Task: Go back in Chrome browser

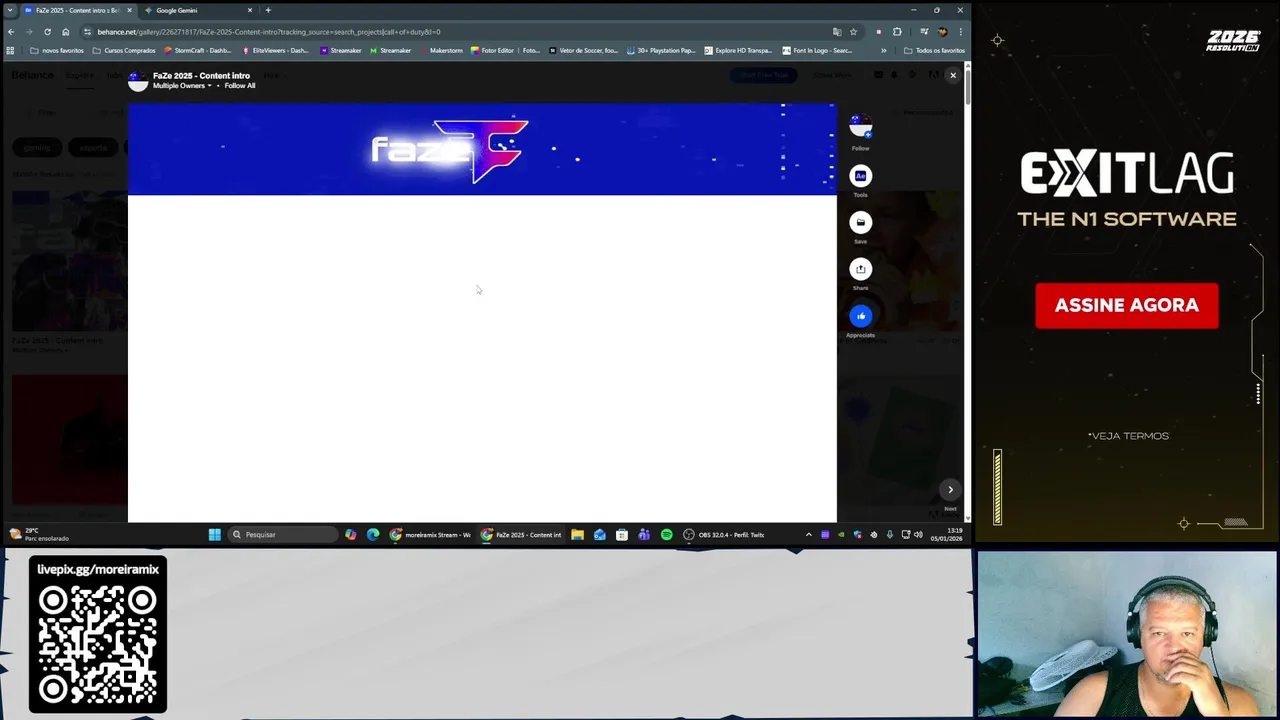Action: (x=11, y=32)
